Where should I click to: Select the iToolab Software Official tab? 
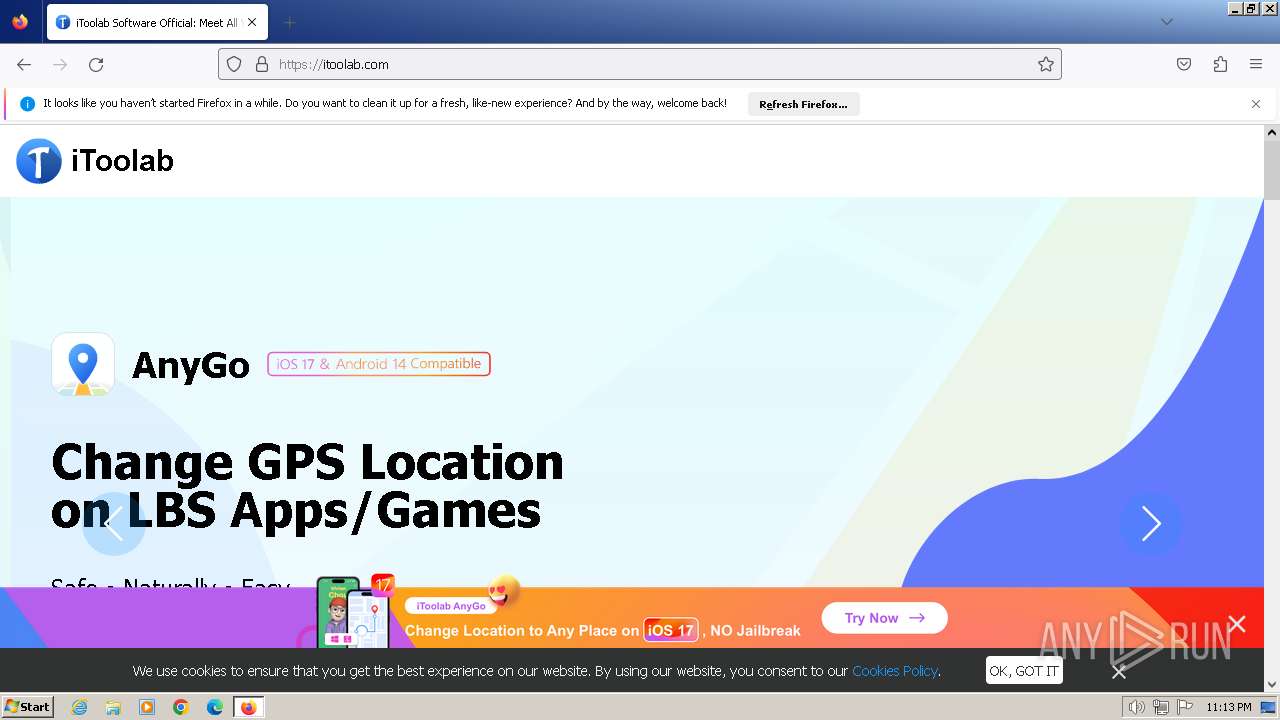pyautogui.click(x=156, y=22)
